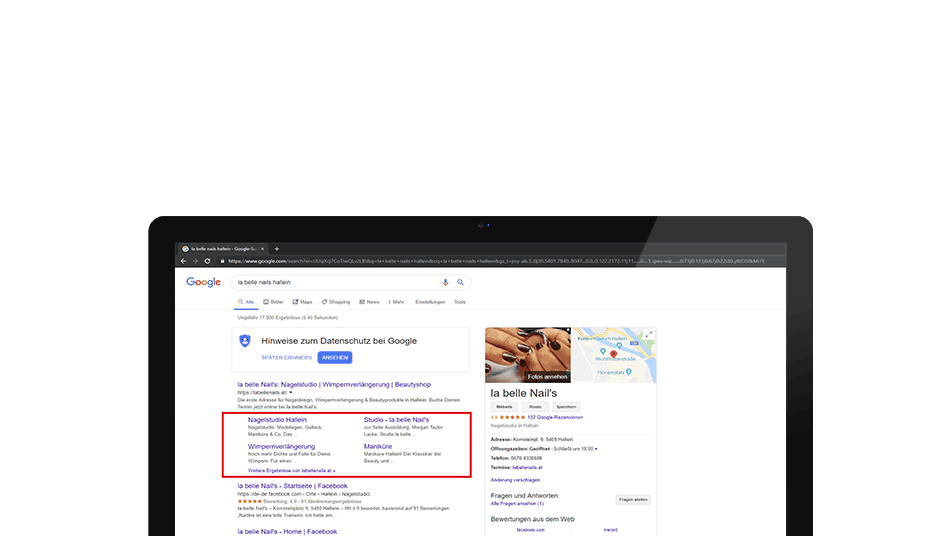Open 102 Google-Rezensionen link
Screen dimensions: 952x536
tap(555, 417)
